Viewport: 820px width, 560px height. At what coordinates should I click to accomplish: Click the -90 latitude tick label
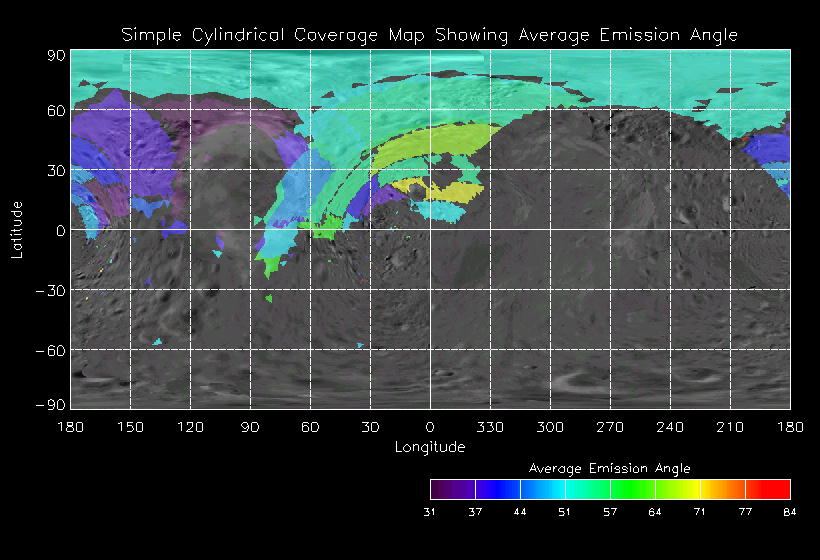(x=52, y=404)
